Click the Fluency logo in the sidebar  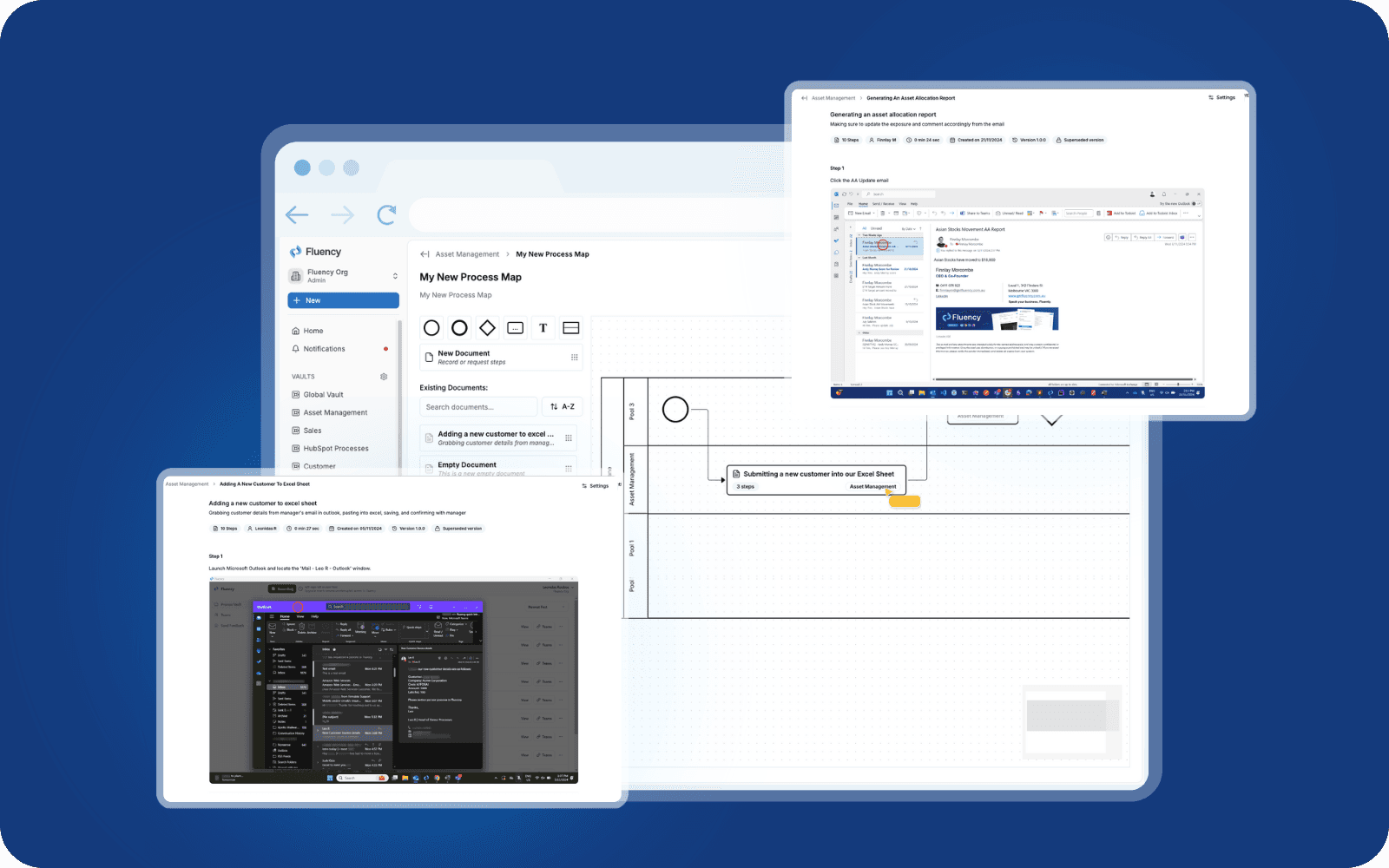pos(315,252)
